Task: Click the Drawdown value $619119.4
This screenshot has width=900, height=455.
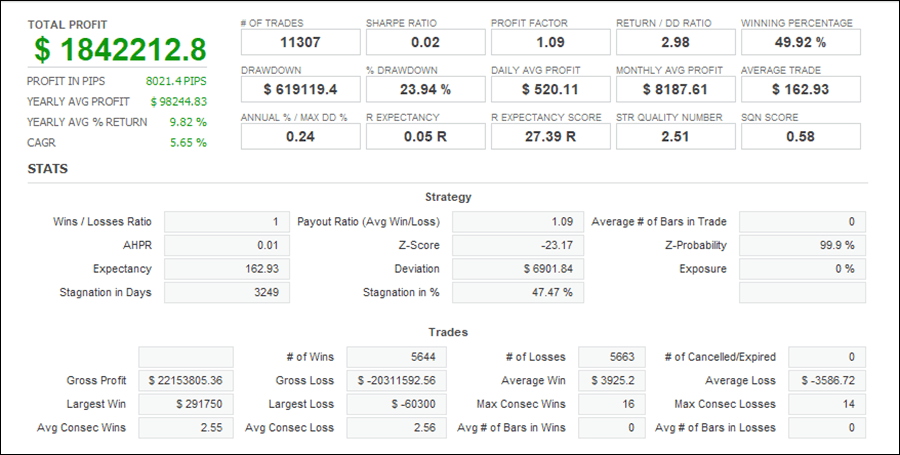Action: [x=300, y=89]
